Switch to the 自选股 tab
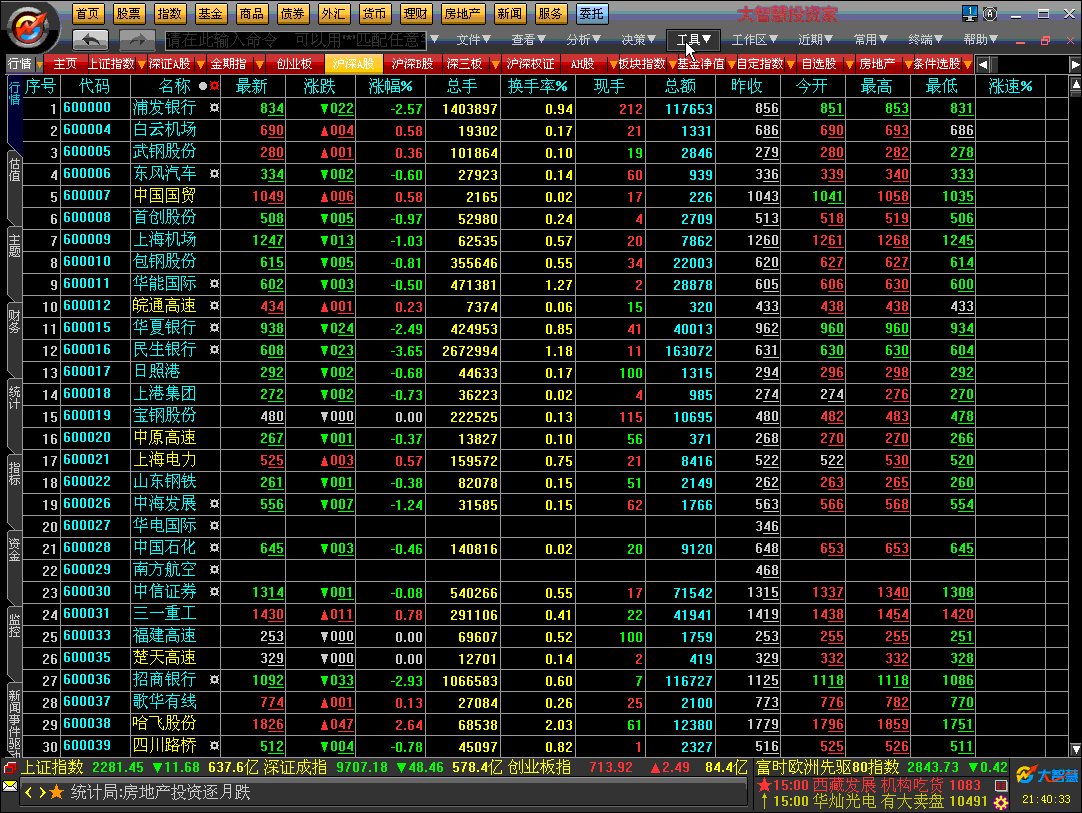 818,64
